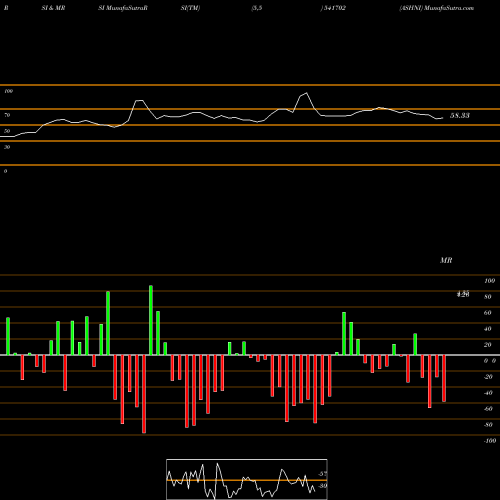Screen dimensions: 500x500
Task: Click the 'SI & MR' header text
Action: (x=53, y=8)
